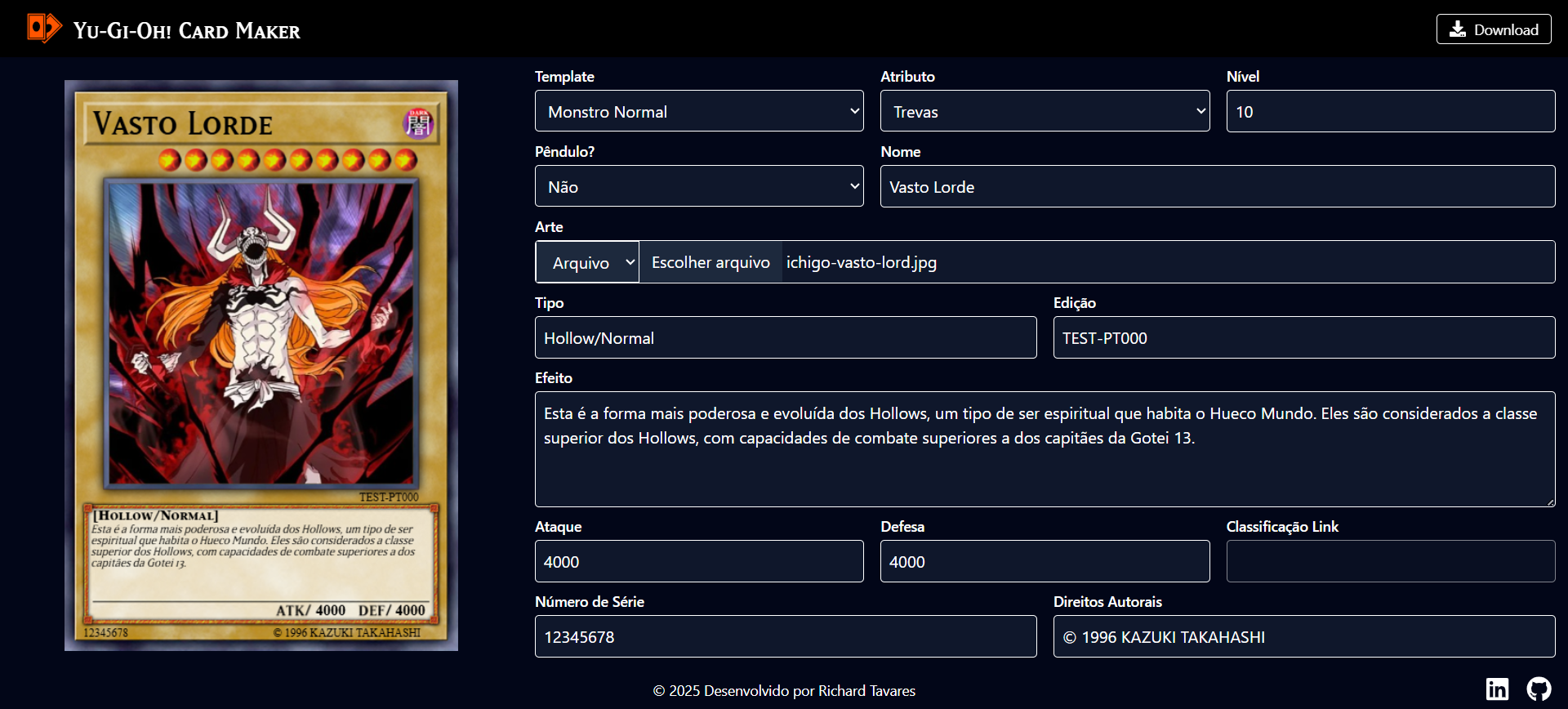Focus the Direitos Autorais field
This screenshot has width=1568, height=709.
(x=1304, y=636)
